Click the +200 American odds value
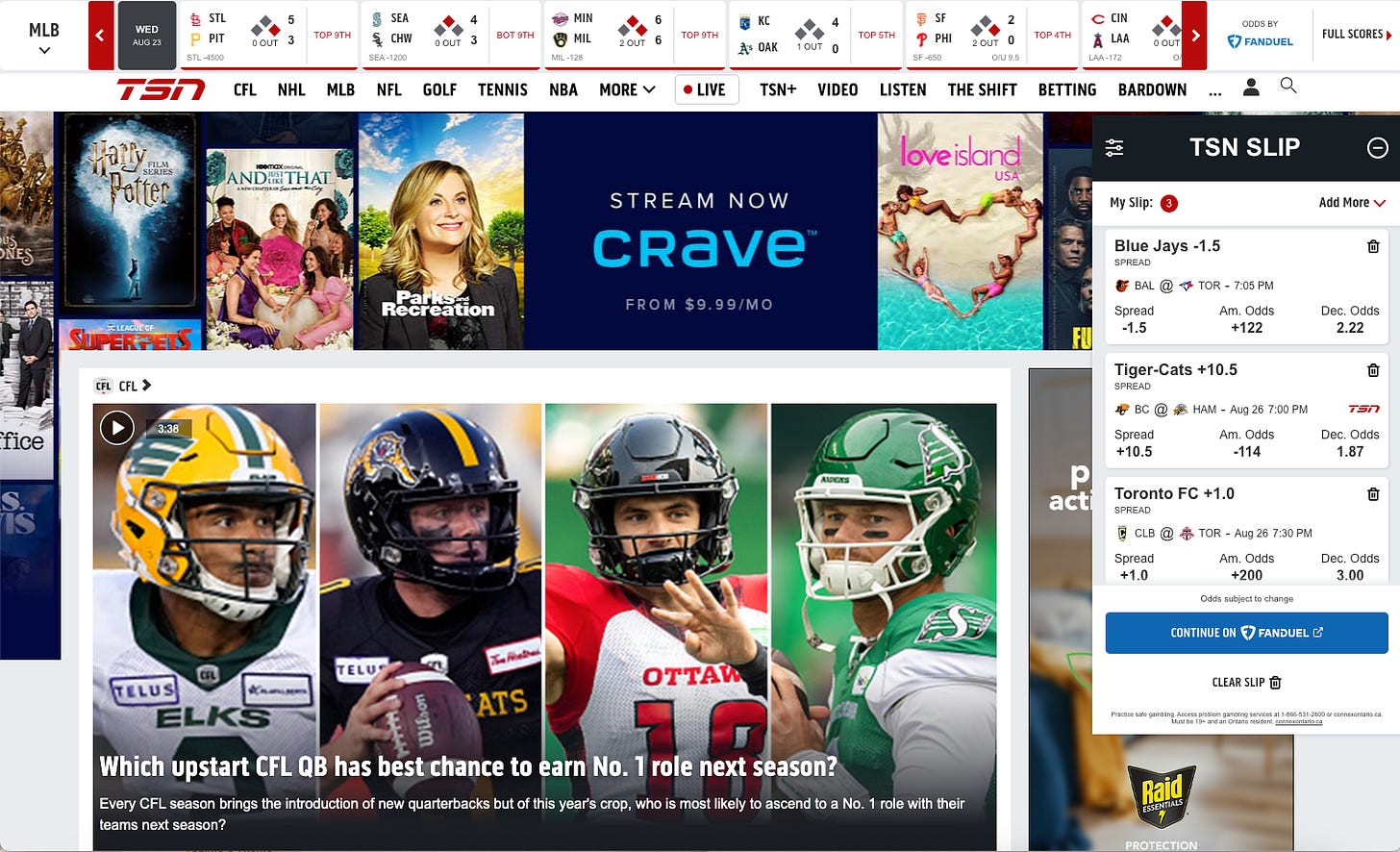The image size is (1400, 852). pos(1247,575)
